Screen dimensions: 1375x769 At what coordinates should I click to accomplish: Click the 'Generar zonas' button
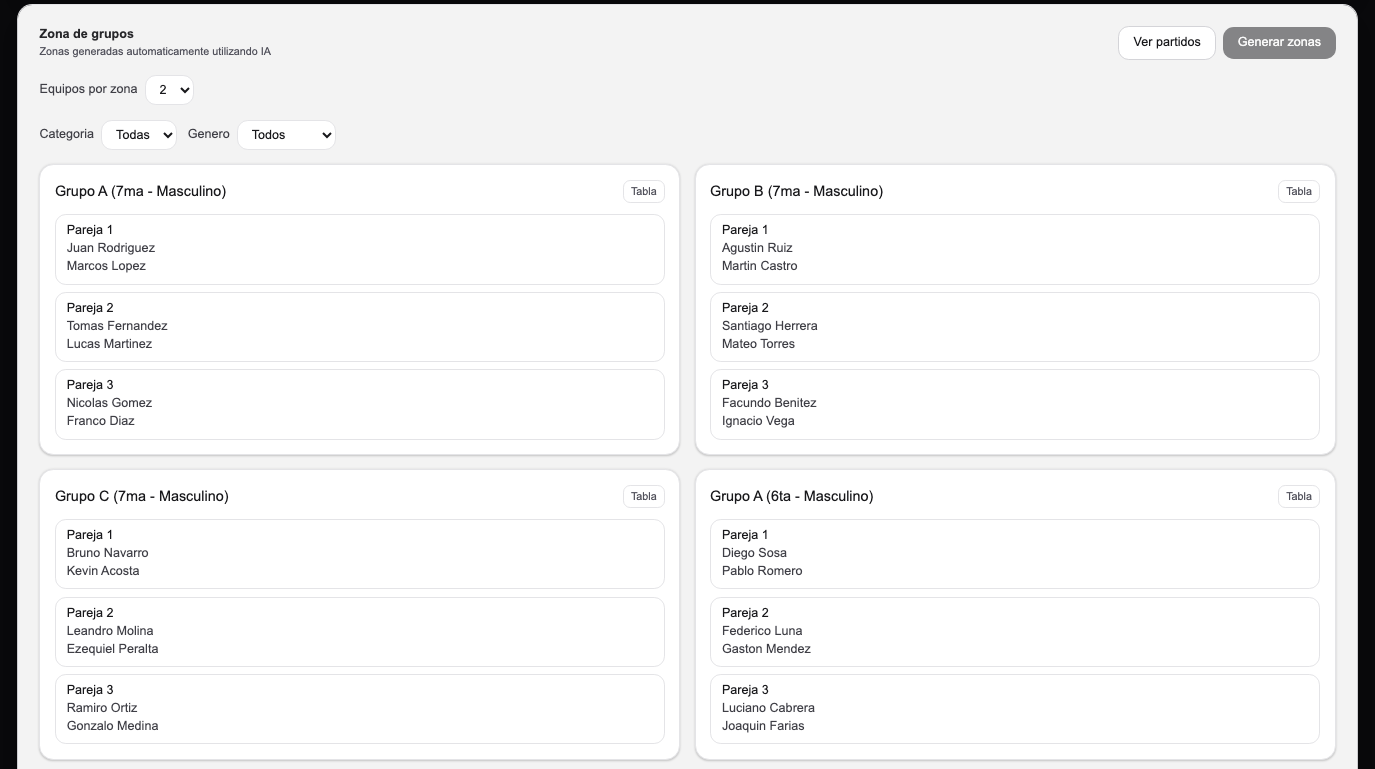point(1278,42)
